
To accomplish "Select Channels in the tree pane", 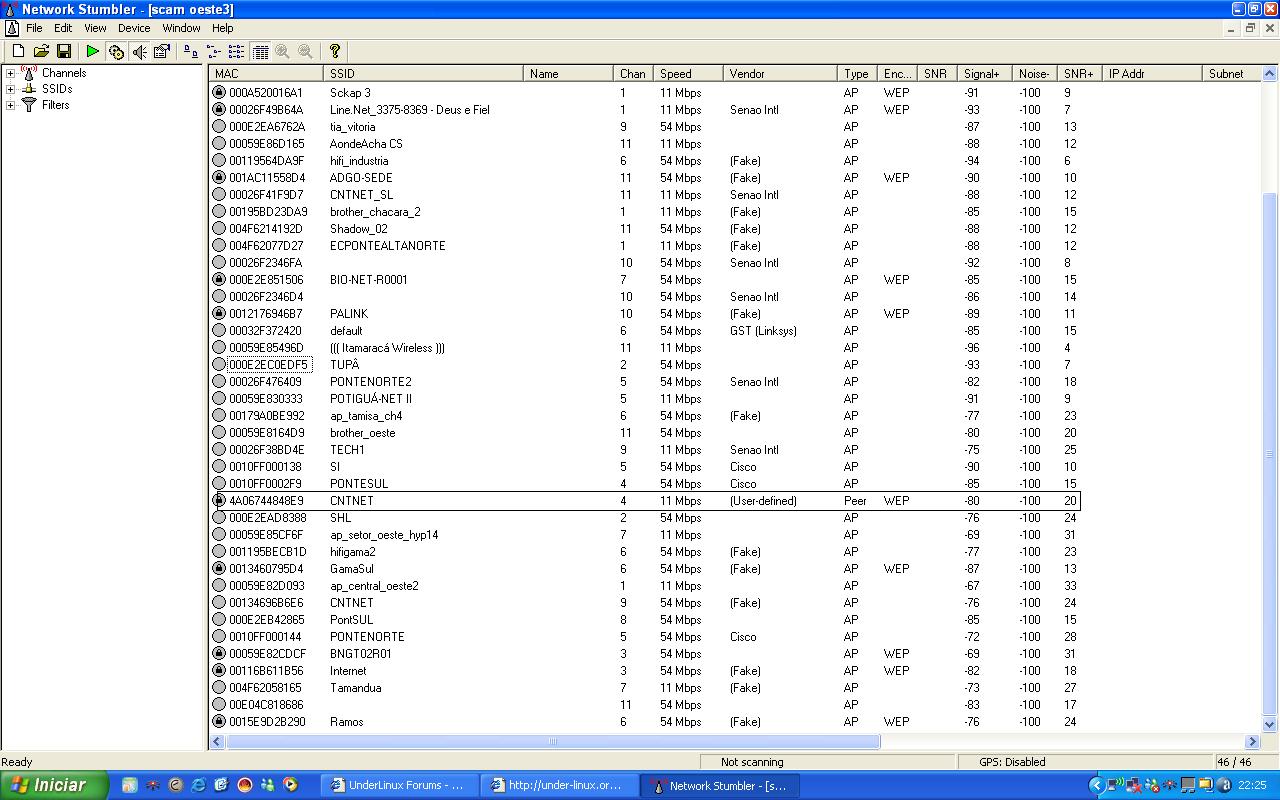I will point(64,73).
